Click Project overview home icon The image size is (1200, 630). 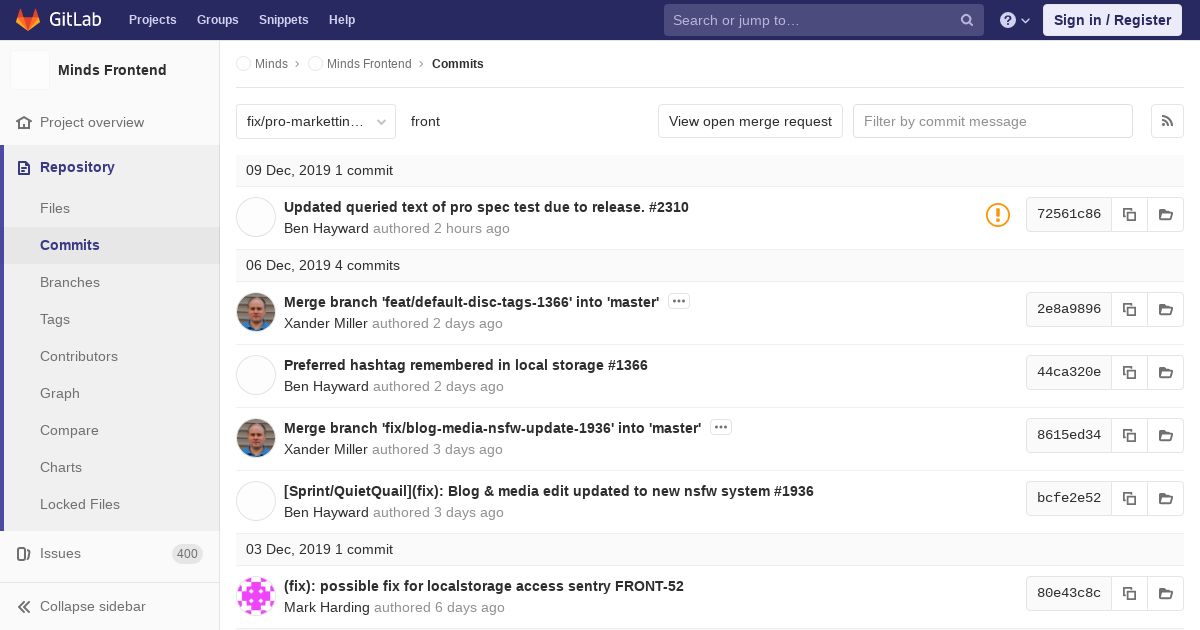click(24, 122)
